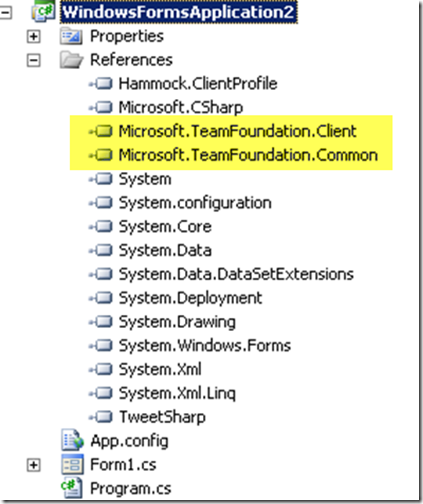
Task: Select the Microsoft.CSharp reference
Action: pyautogui.click(x=181, y=108)
